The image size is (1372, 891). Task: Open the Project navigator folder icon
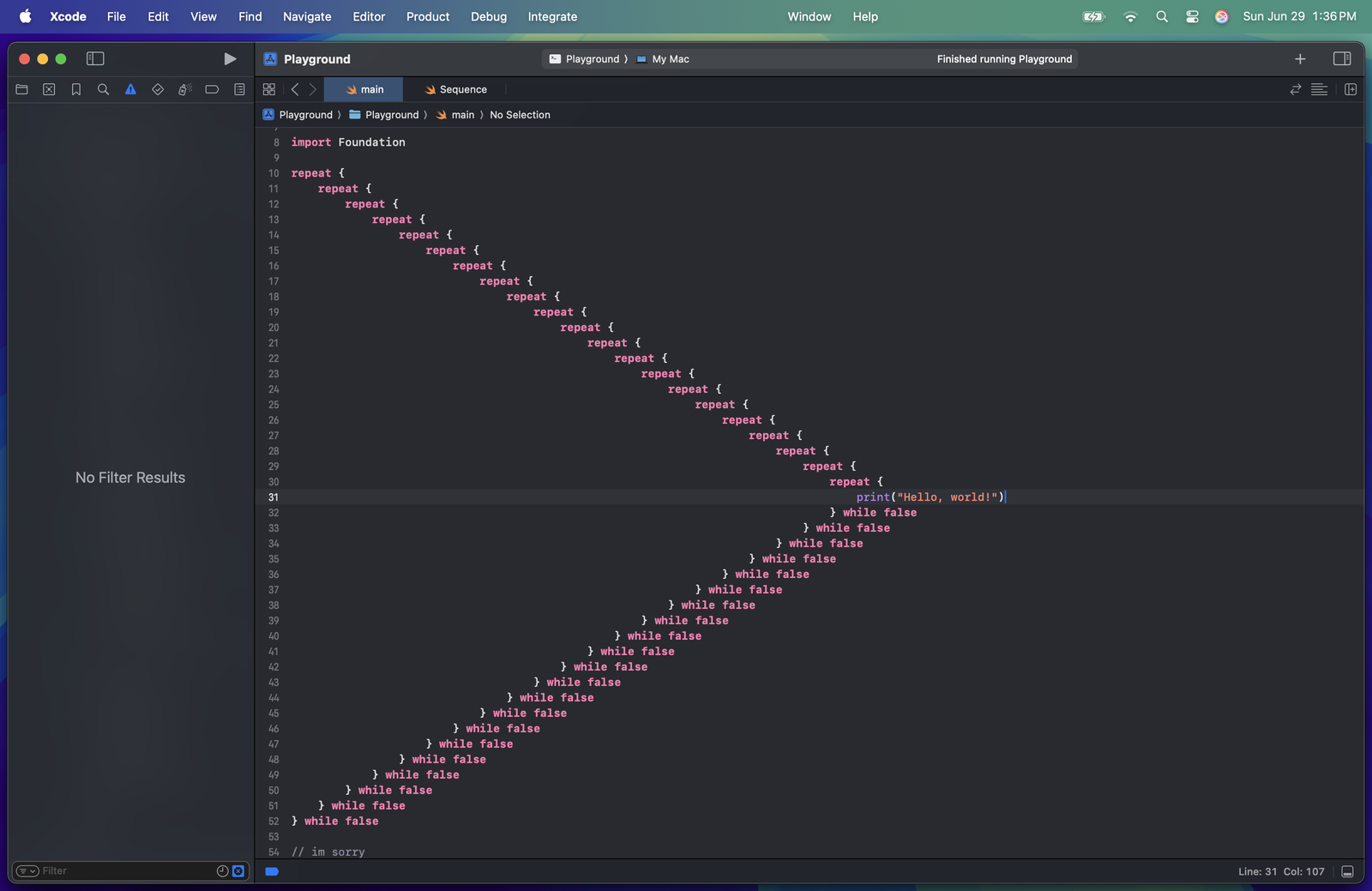[22, 89]
